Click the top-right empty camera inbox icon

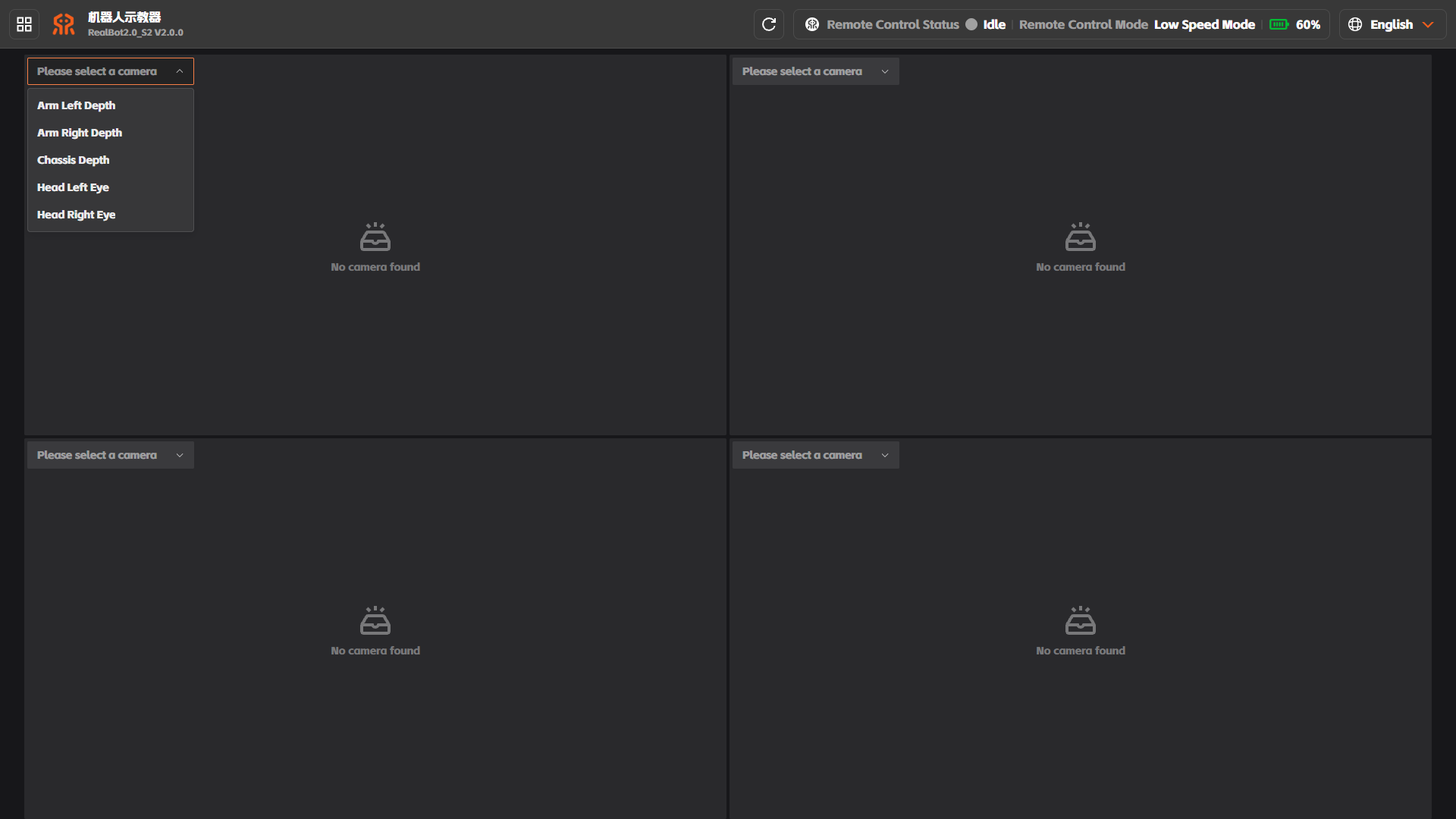click(1081, 237)
